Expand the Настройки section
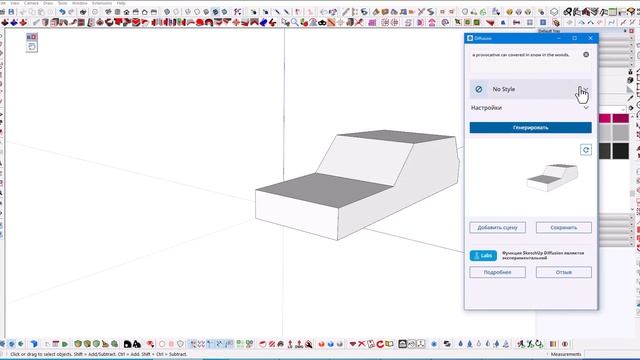This screenshot has height=360, width=640. click(531, 108)
